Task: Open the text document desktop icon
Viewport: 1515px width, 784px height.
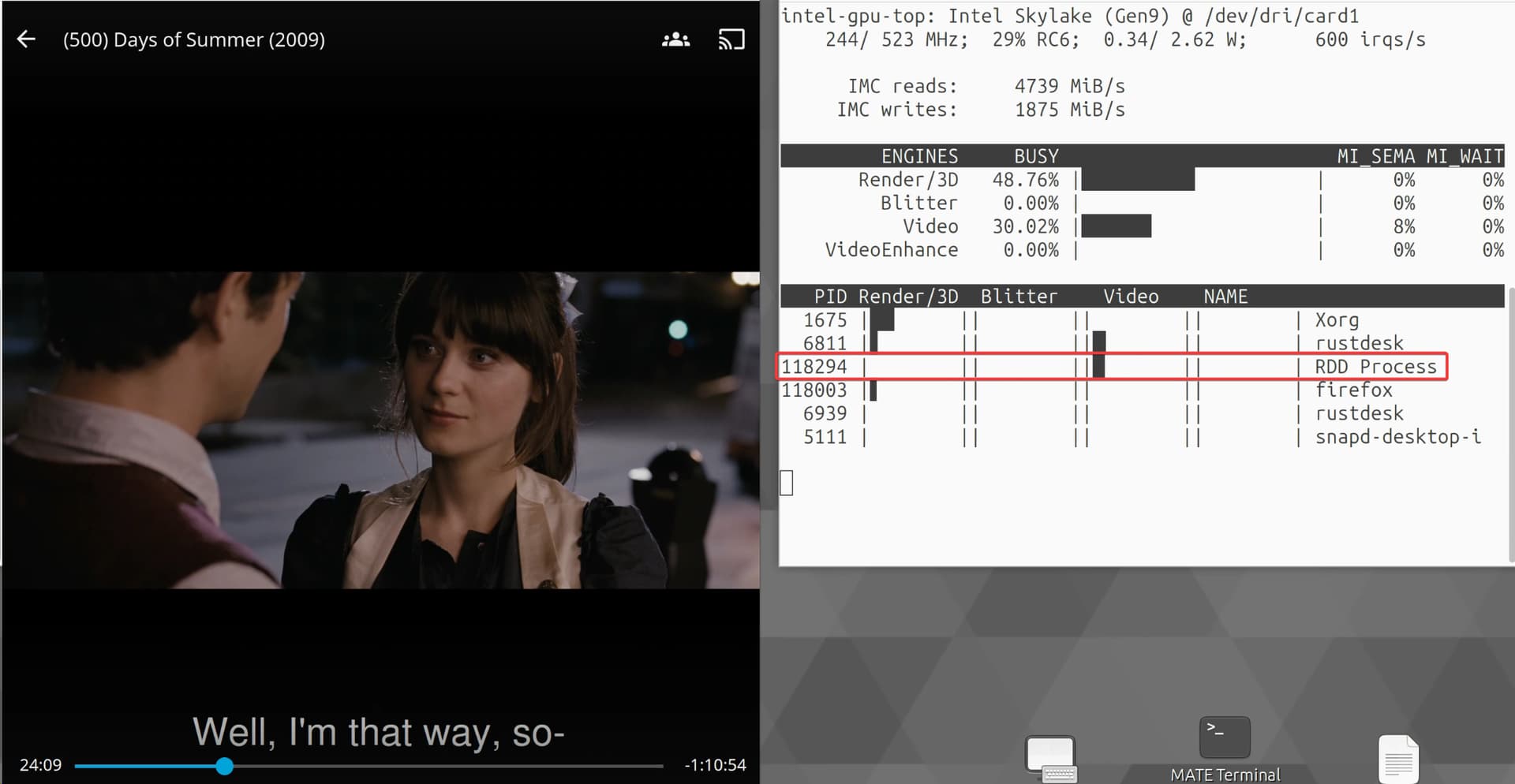Action: (x=1397, y=760)
